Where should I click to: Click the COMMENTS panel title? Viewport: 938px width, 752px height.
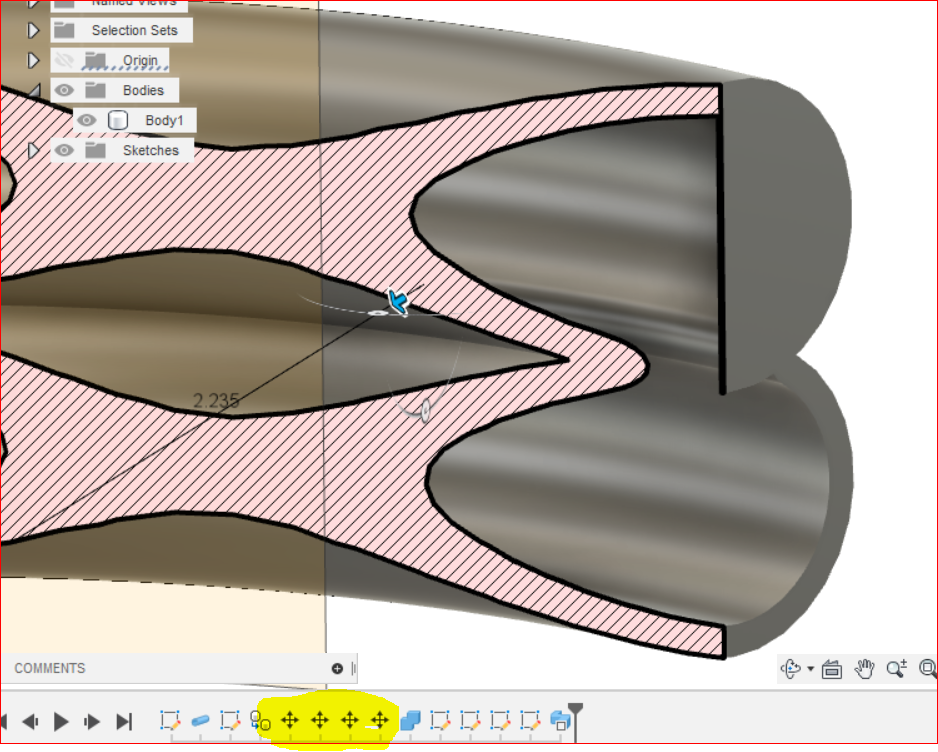pyautogui.click(x=50, y=668)
